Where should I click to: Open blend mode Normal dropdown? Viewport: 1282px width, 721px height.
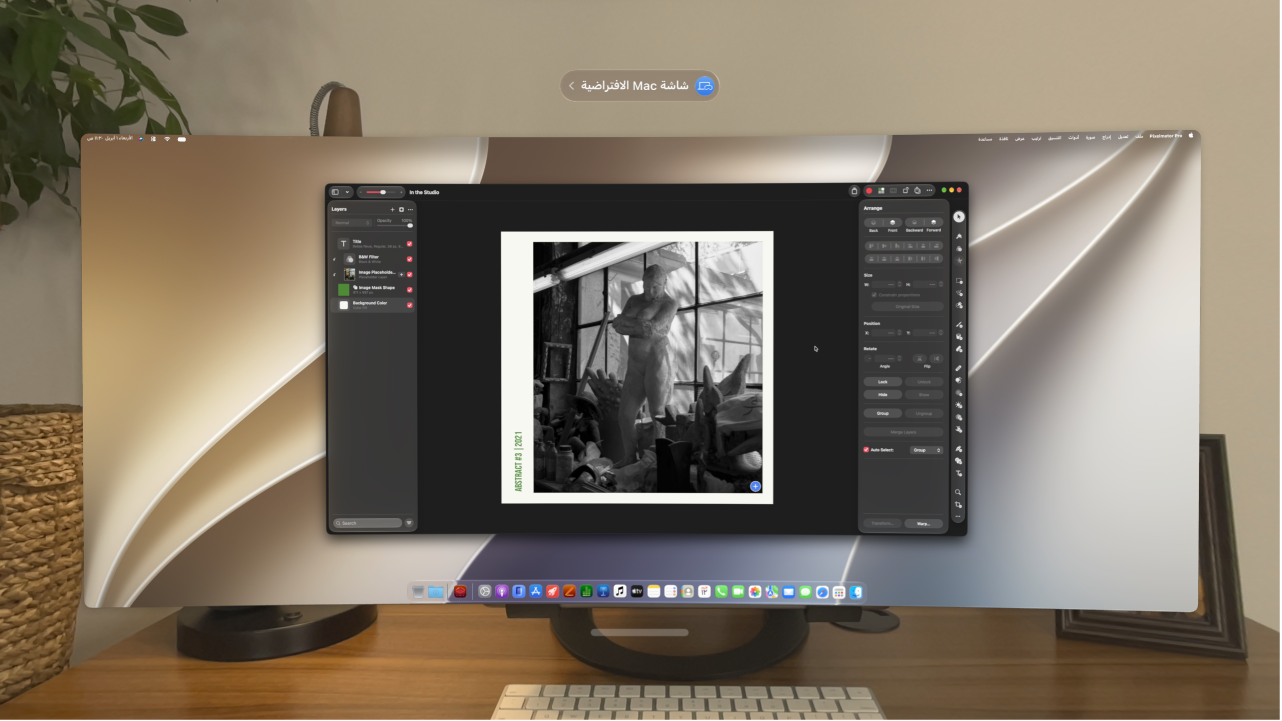point(352,223)
